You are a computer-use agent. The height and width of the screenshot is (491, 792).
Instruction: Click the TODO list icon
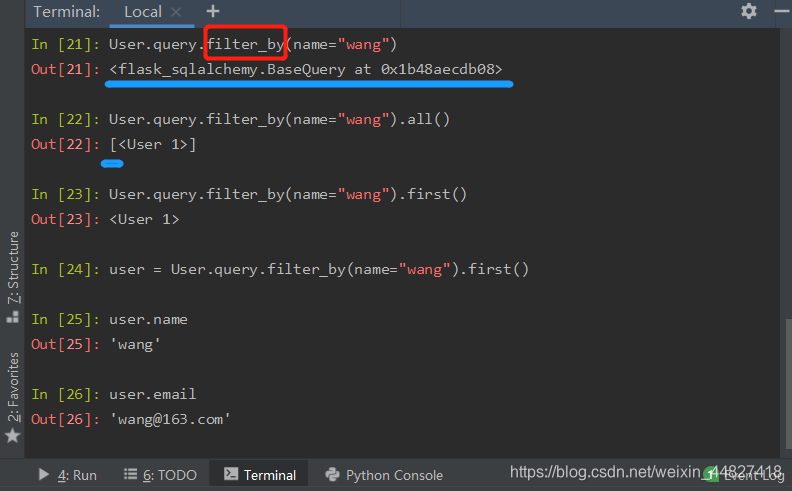tap(130, 474)
